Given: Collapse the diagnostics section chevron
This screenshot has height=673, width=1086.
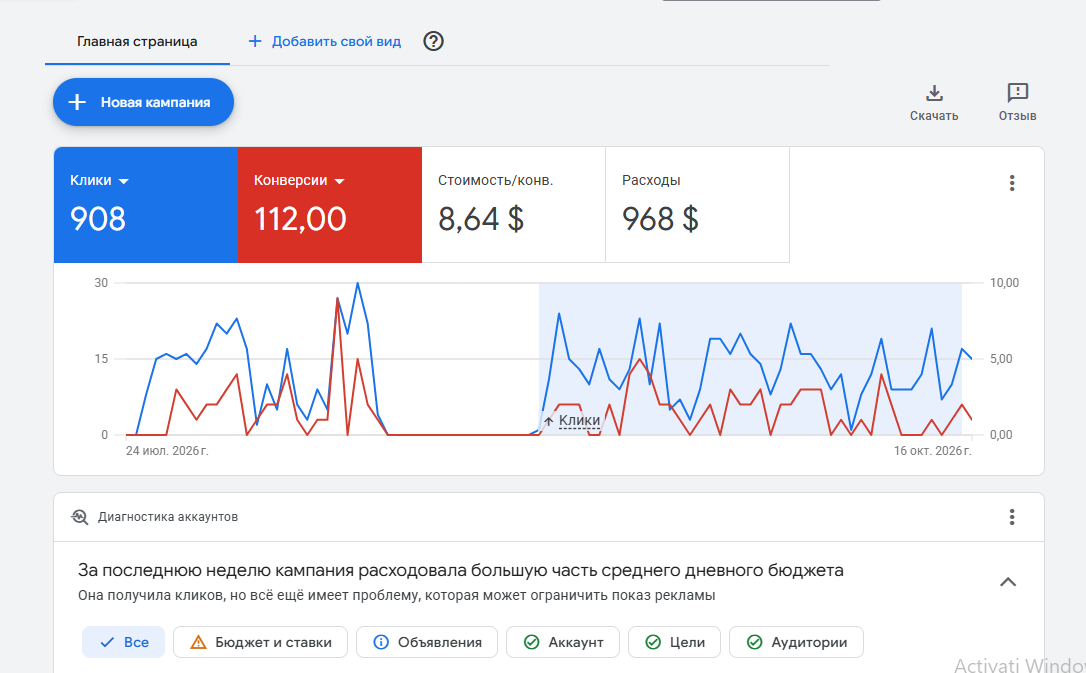Looking at the screenshot, I should 1008,582.
